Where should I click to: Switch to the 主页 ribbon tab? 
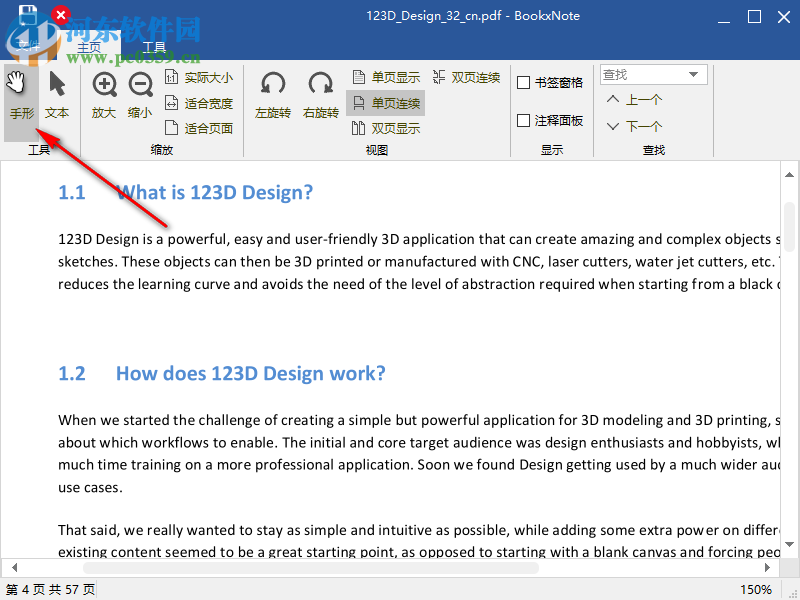89,46
